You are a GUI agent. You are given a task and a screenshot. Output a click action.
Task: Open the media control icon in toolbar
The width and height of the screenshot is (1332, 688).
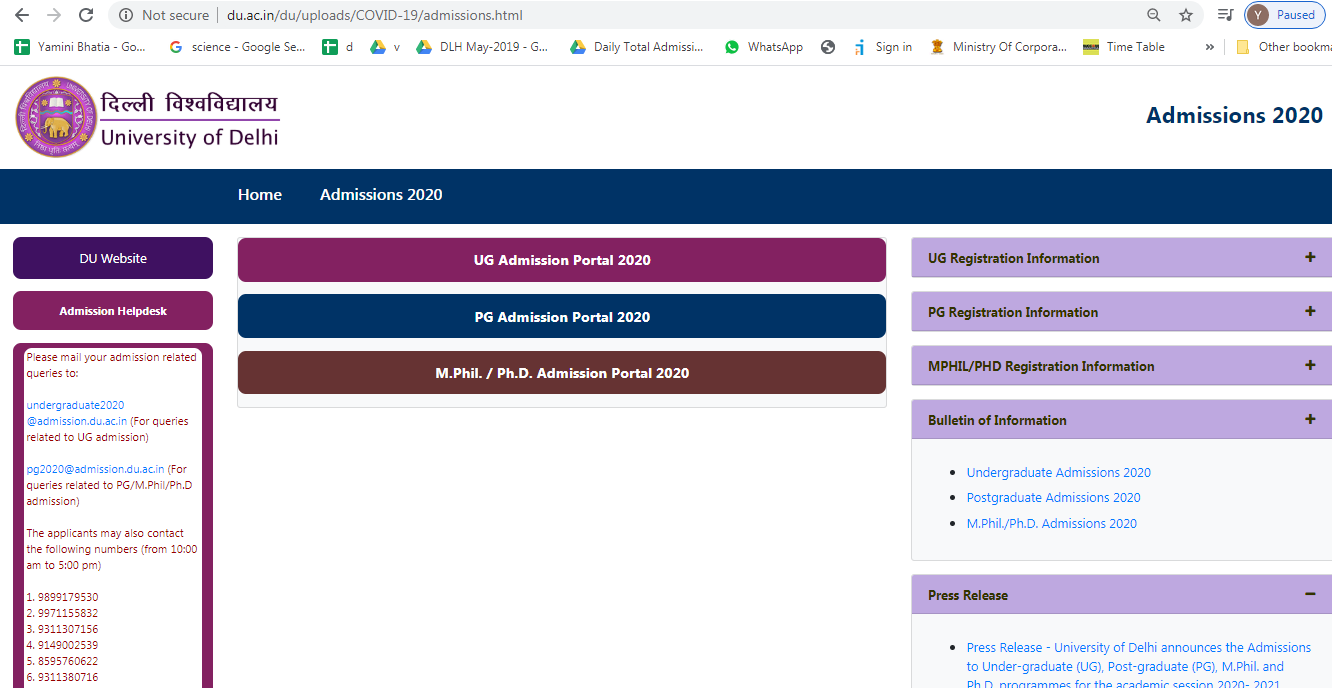[x=1225, y=15]
